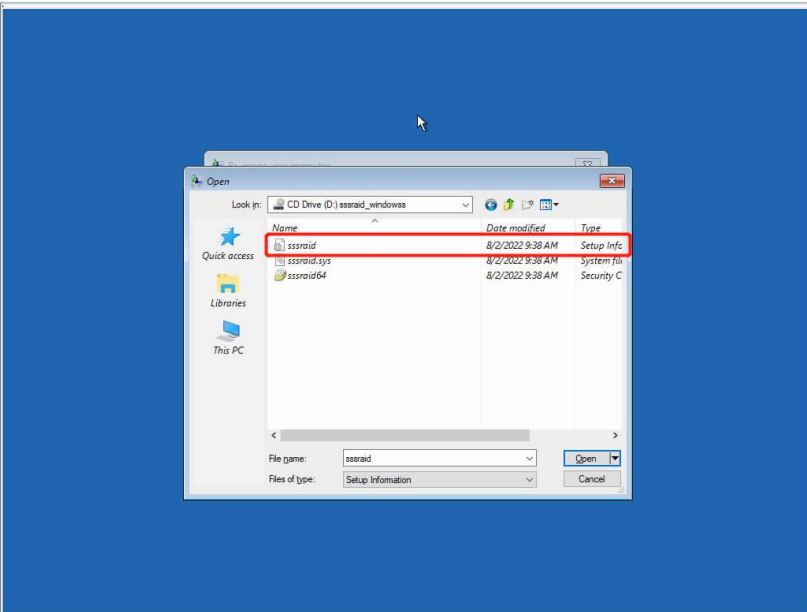
Task: Expand the File name history dropdown
Action: (530, 458)
